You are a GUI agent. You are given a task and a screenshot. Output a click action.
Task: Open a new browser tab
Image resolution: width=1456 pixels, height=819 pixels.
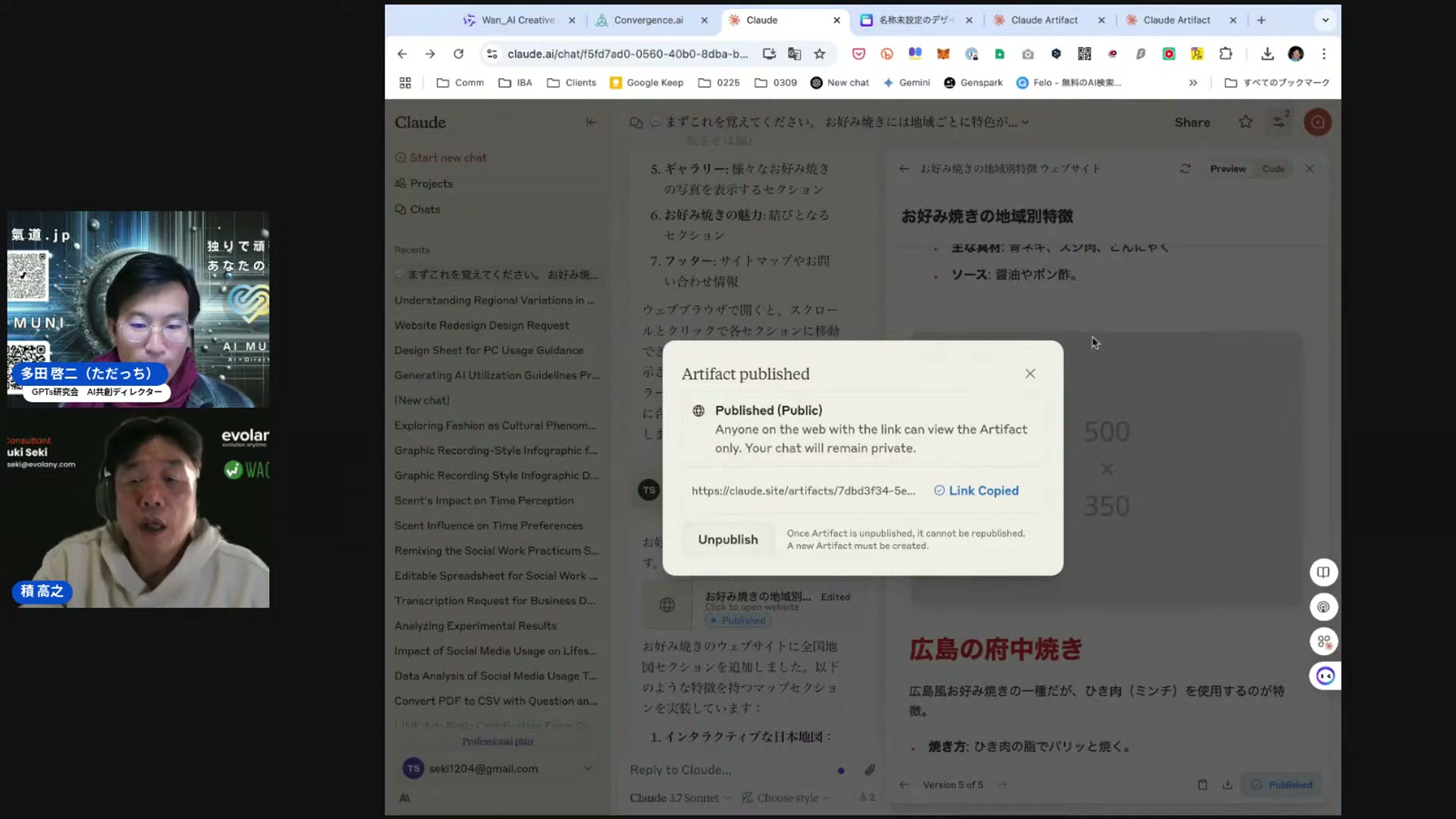point(1261,20)
